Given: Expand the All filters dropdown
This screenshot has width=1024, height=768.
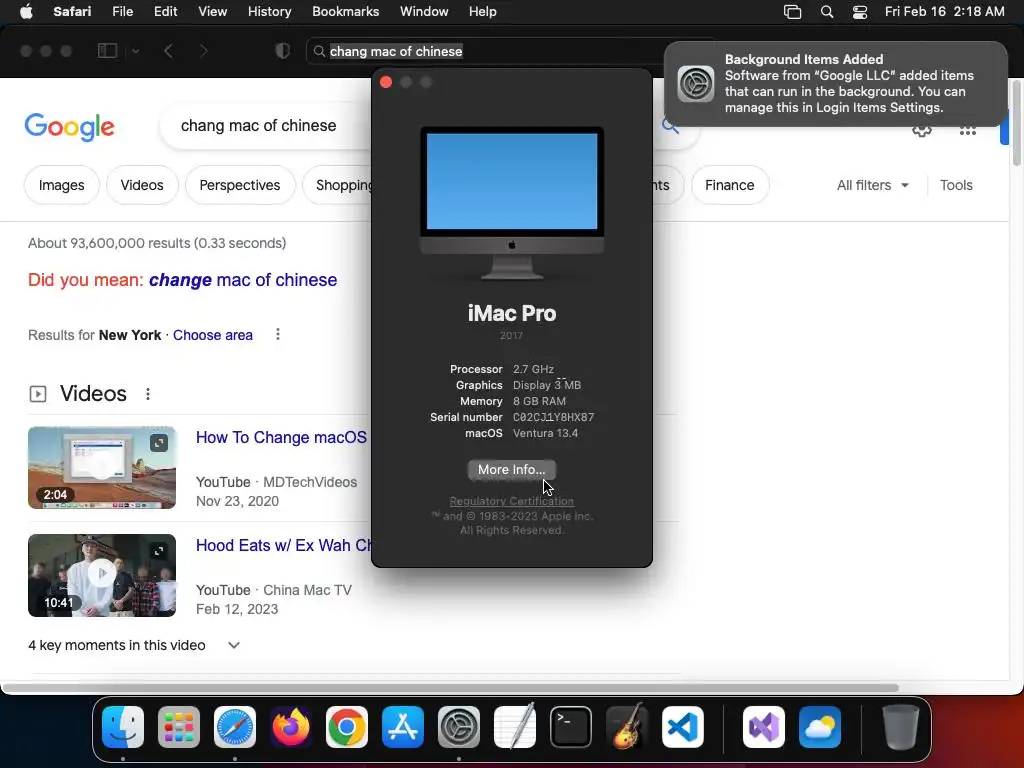Looking at the screenshot, I should [872, 185].
